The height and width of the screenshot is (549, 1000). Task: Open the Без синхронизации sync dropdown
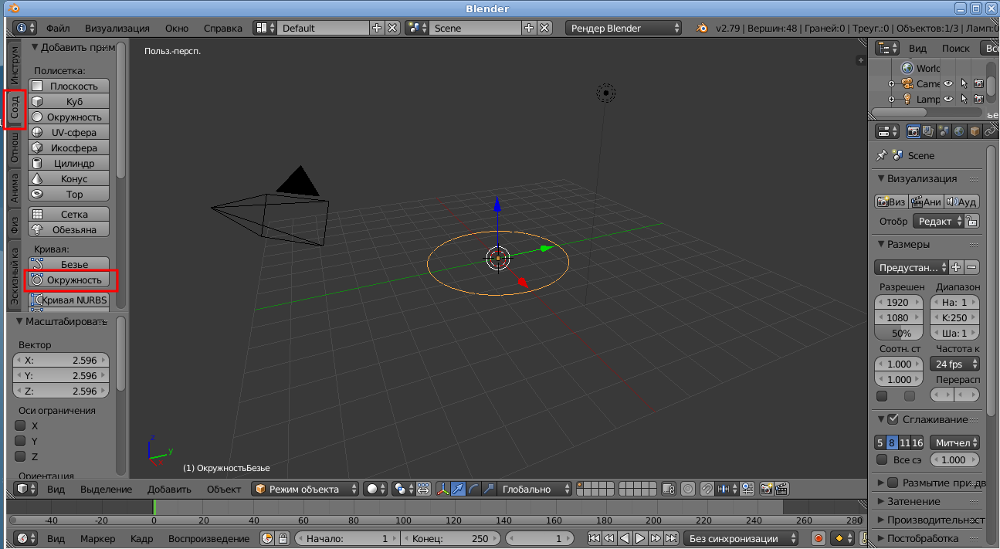740,538
